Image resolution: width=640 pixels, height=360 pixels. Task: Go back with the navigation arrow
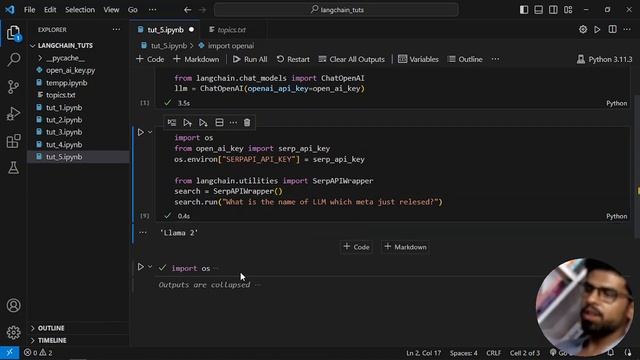click(x=187, y=10)
